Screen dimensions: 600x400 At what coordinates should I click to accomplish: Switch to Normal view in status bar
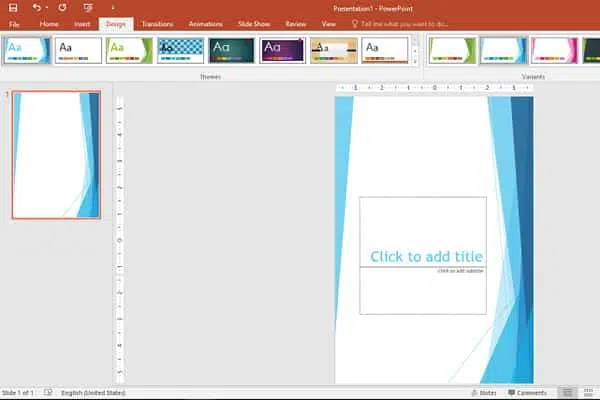point(568,393)
